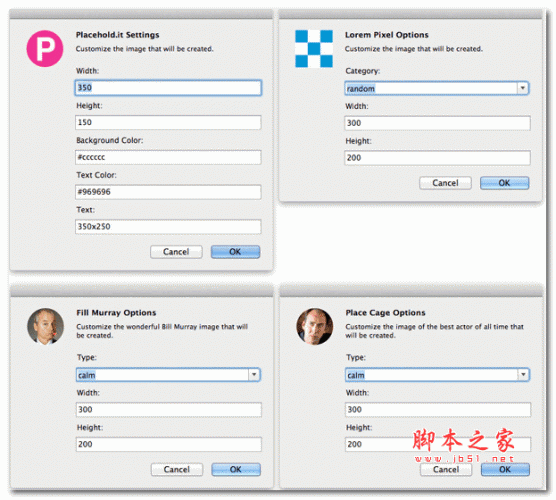Click the Fill Murray Height field showing 200

click(169, 444)
